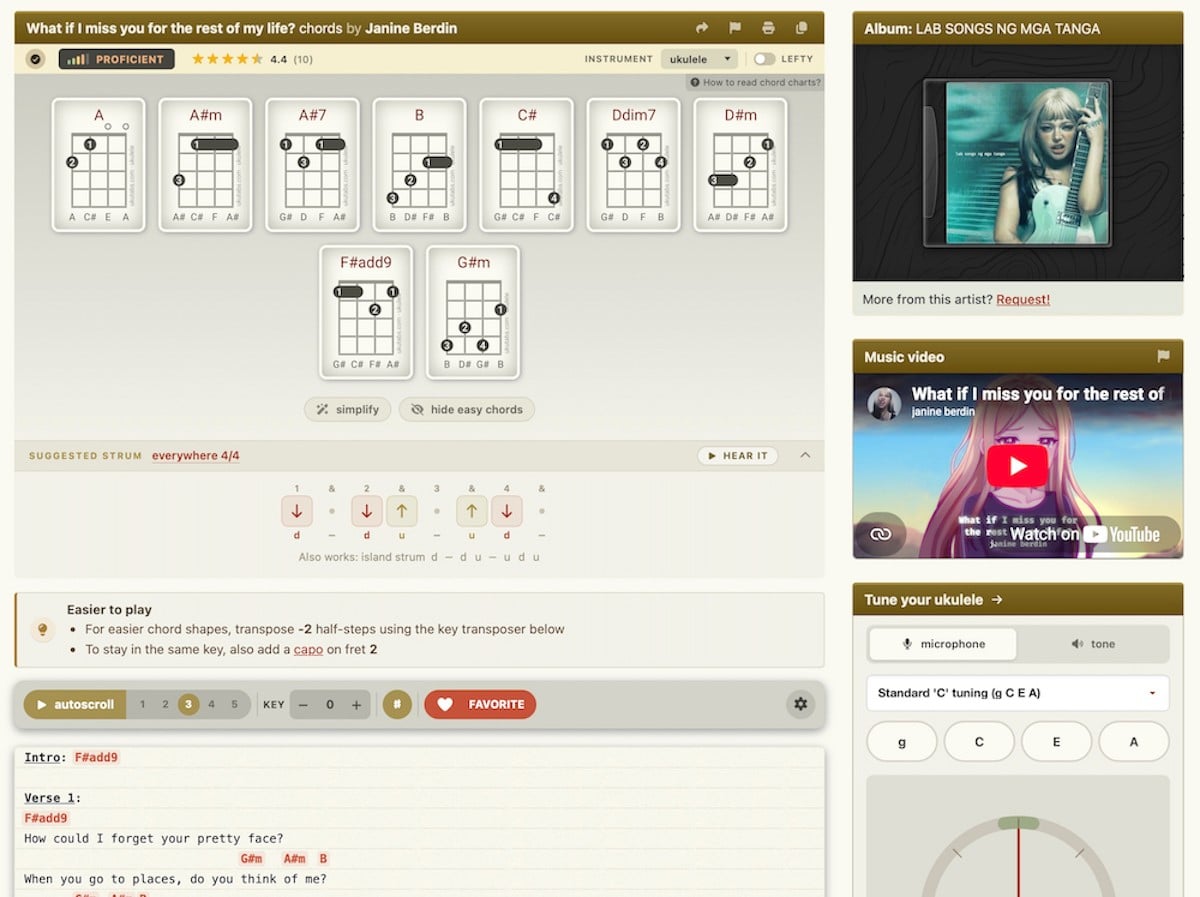Hide easy chords with the eye button
The image size is (1200, 897).
click(467, 409)
